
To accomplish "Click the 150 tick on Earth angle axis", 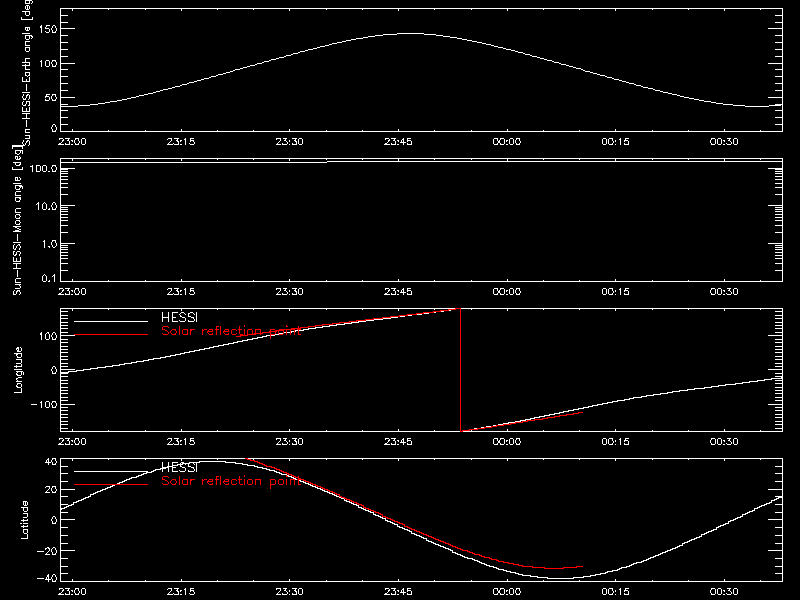I will pos(48,30).
